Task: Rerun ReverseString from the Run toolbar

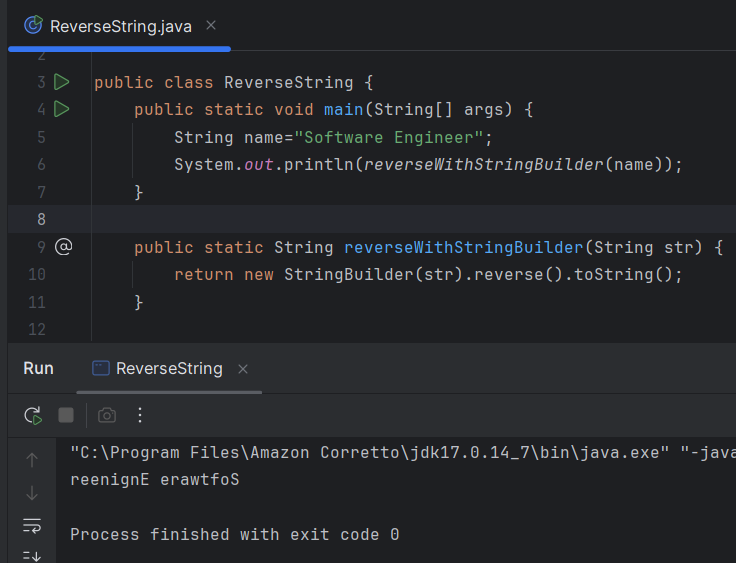Action: [33, 415]
